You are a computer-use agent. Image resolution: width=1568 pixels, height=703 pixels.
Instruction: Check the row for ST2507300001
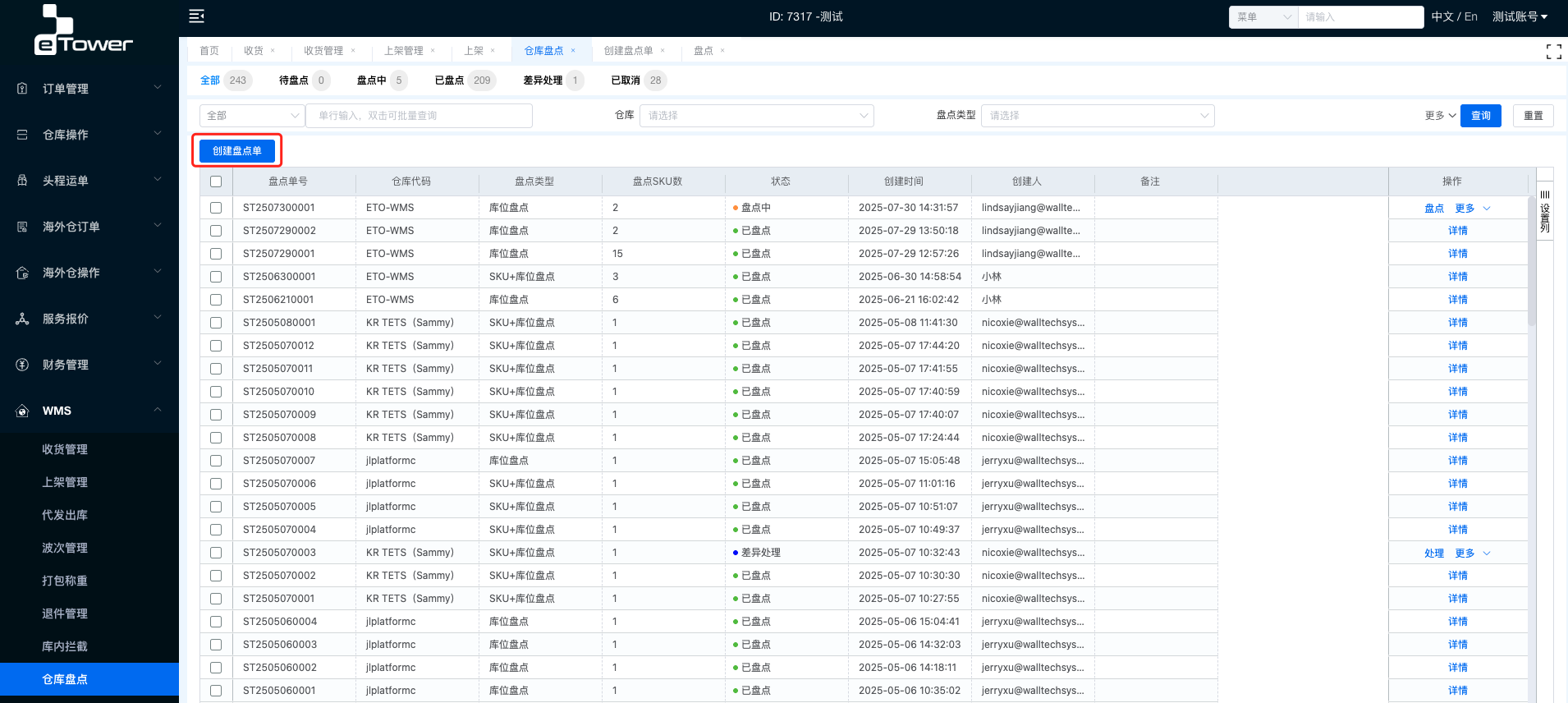click(x=216, y=208)
